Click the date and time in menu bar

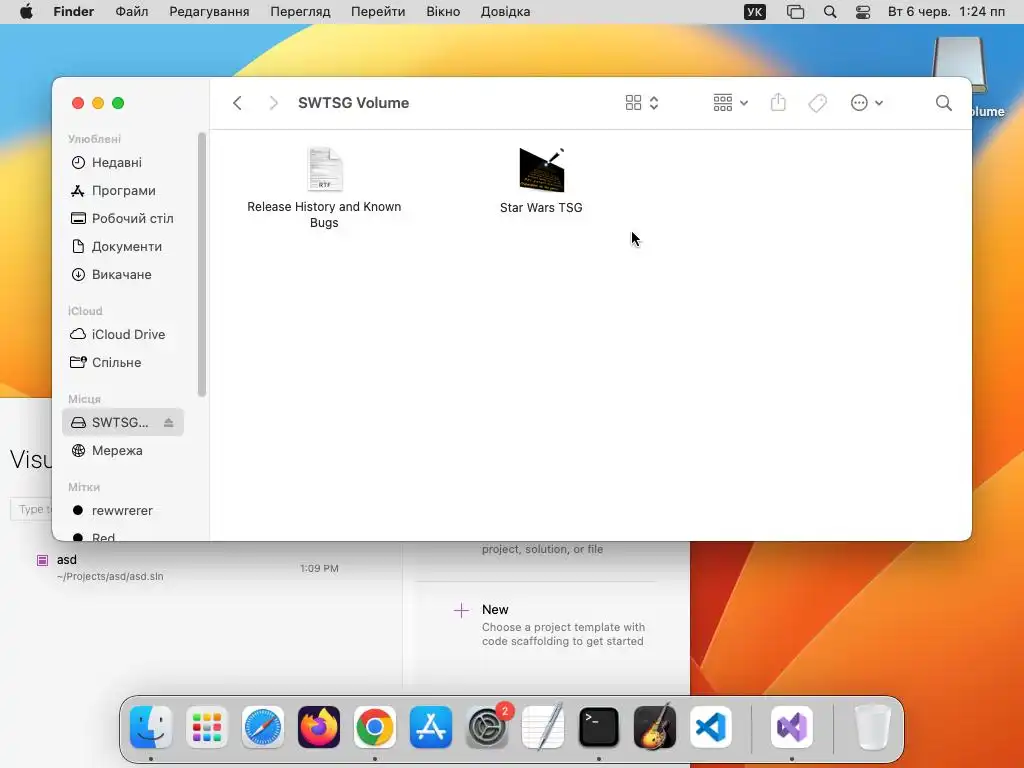946,12
